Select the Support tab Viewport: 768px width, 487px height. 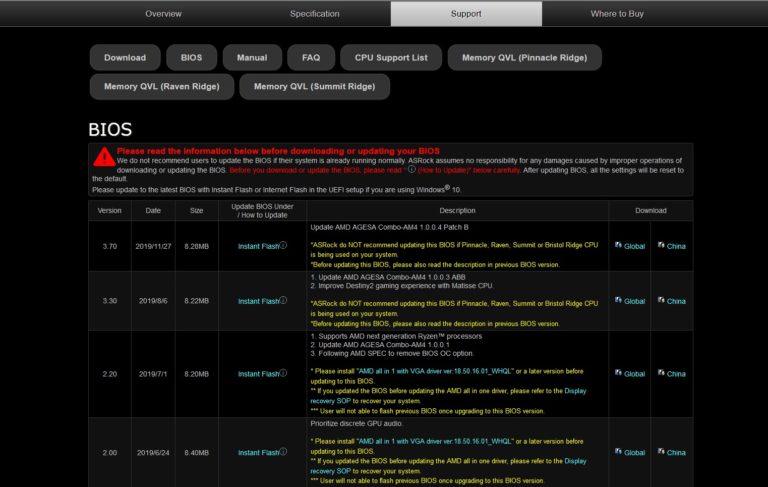[x=466, y=14]
